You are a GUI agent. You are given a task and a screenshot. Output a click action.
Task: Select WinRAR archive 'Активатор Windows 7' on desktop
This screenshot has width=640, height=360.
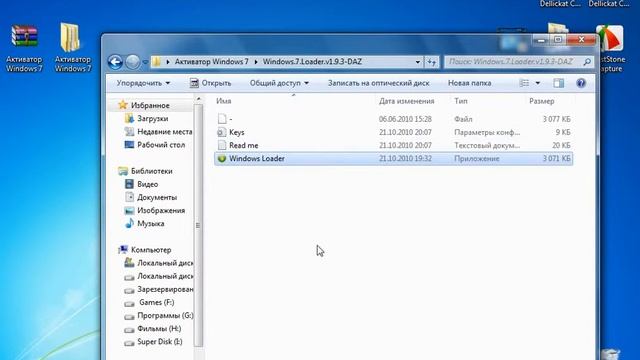[24, 48]
